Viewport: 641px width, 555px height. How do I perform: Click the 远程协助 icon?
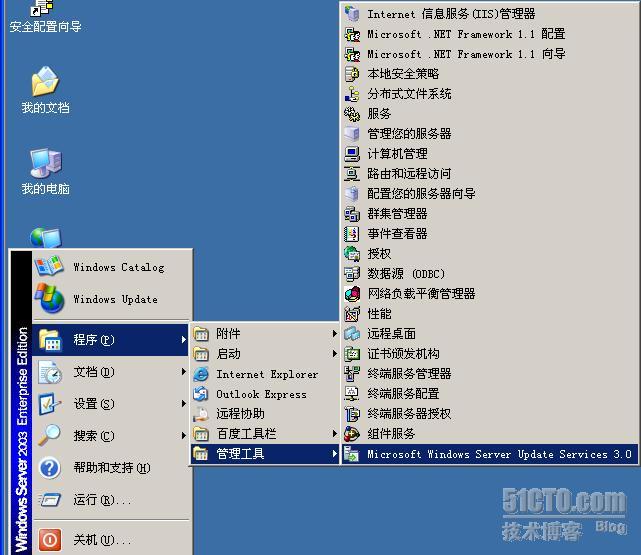click(x=201, y=414)
